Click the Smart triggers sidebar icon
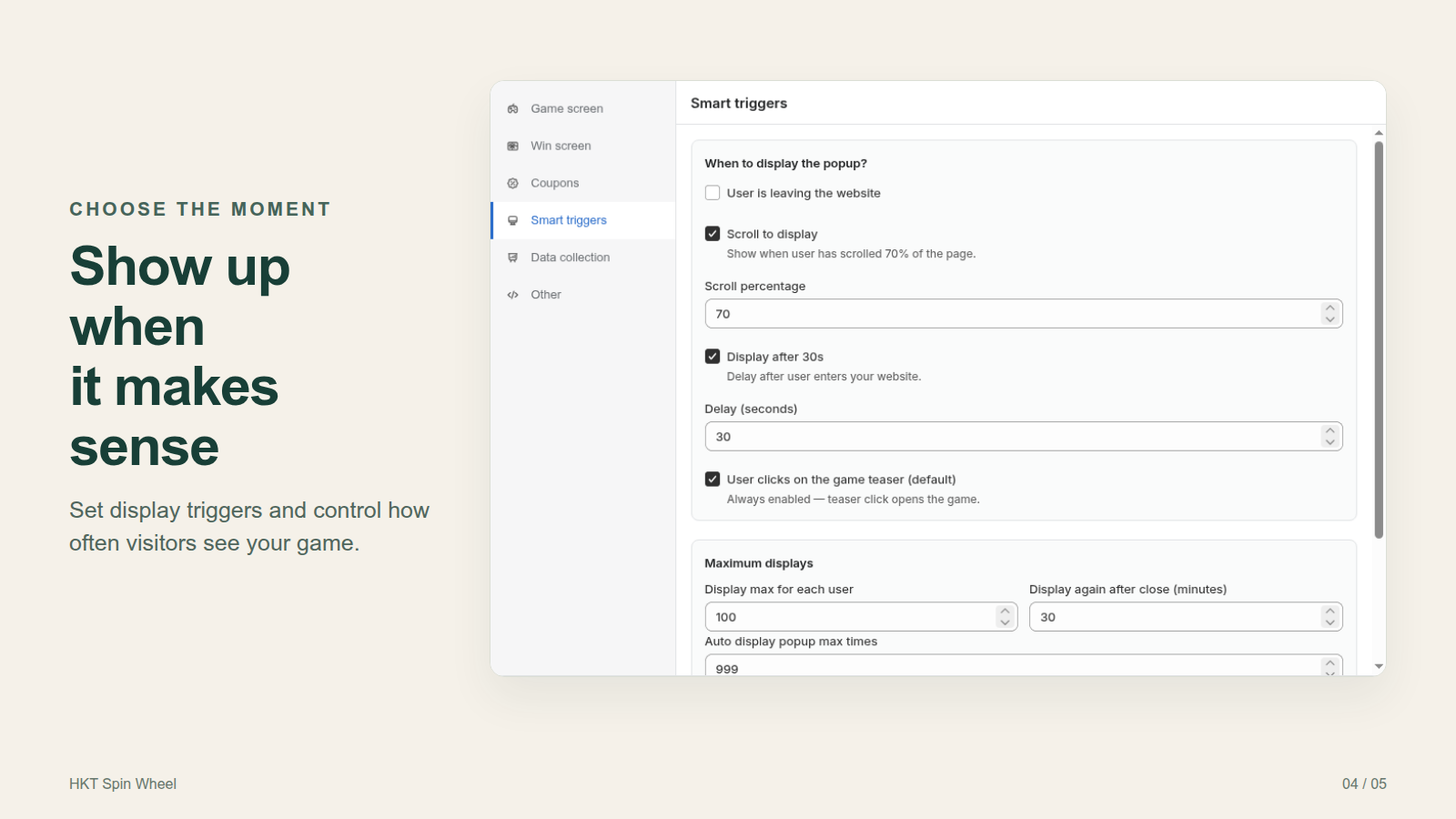Image resolution: width=1456 pixels, height=819 pixels. pos(513,221)
